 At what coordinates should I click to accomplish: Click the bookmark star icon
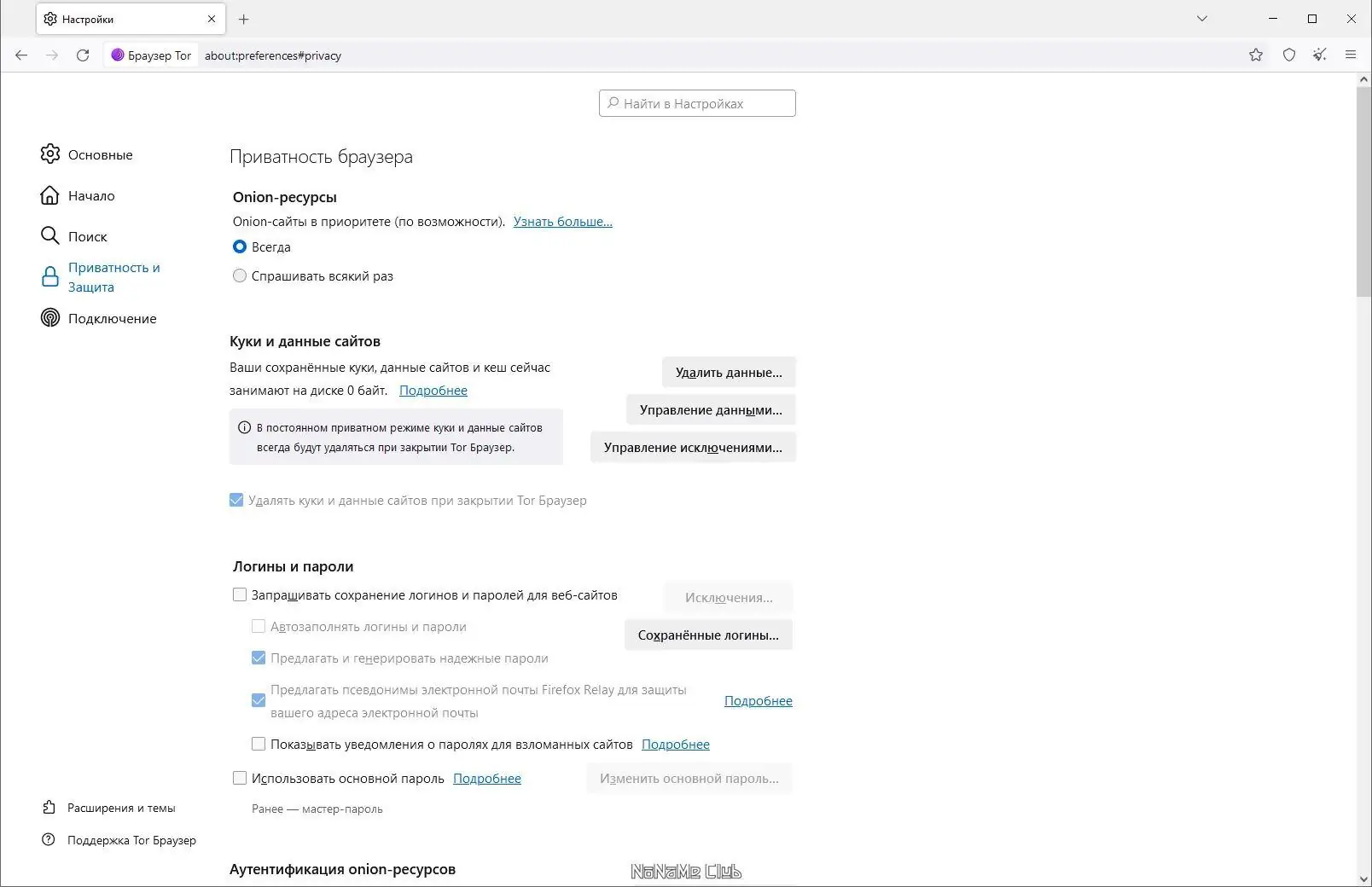[x=1255, y=55]
